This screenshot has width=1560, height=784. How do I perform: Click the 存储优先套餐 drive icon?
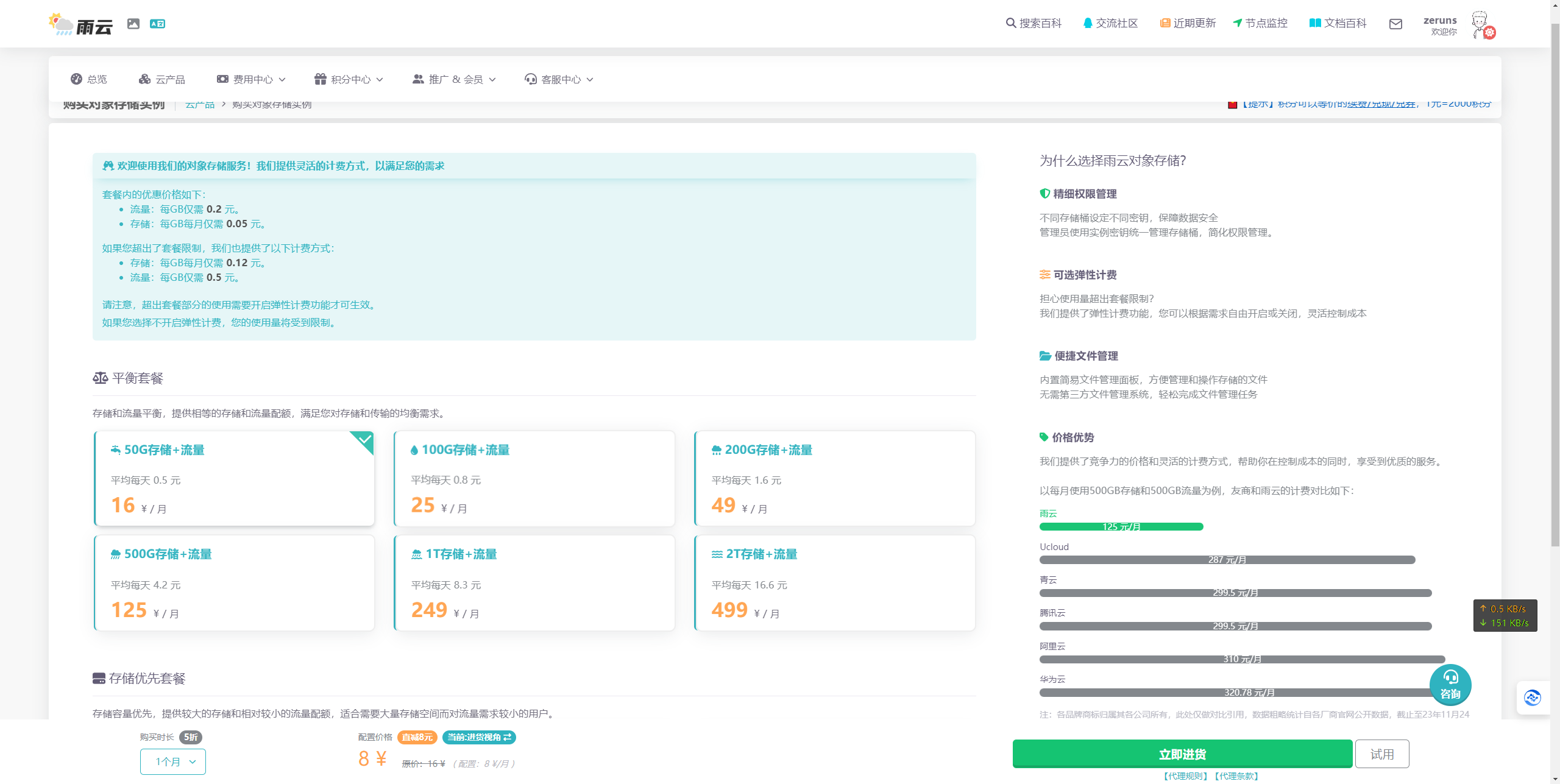point(99,679)
